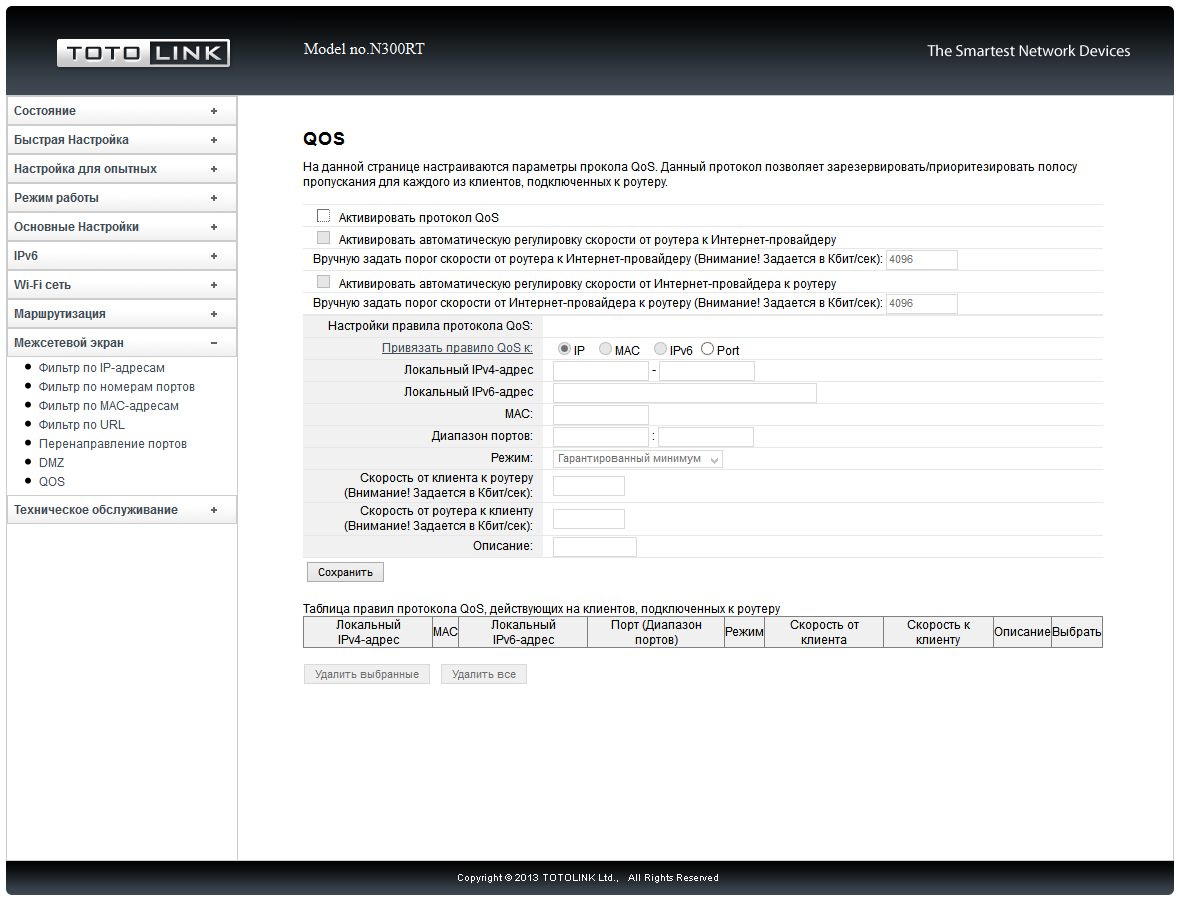Click the Удалить все button
This screenshot has height=900, width=1180.
[484, 674]
